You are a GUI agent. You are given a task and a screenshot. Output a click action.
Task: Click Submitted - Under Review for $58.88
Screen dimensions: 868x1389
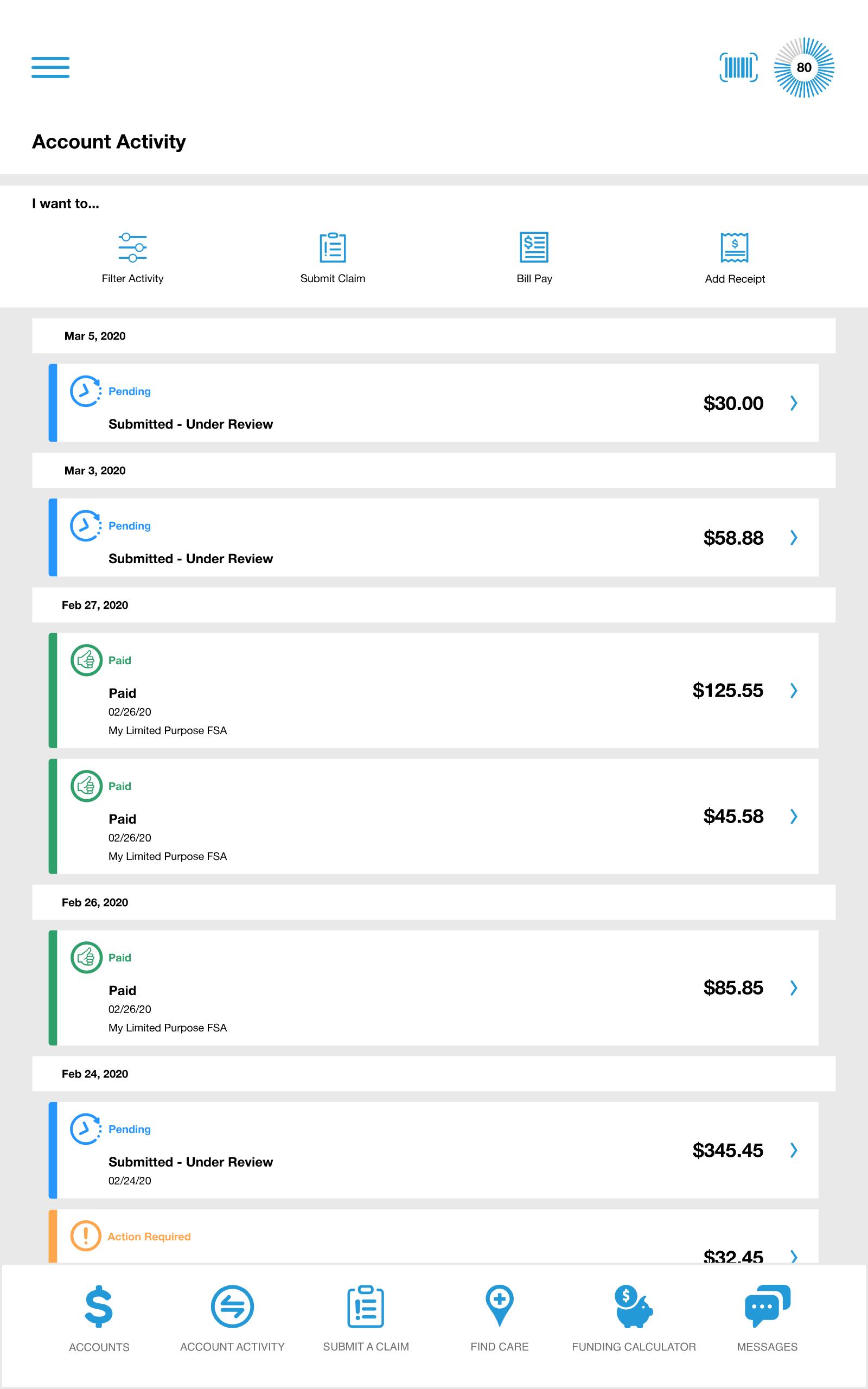coord(190,558)
